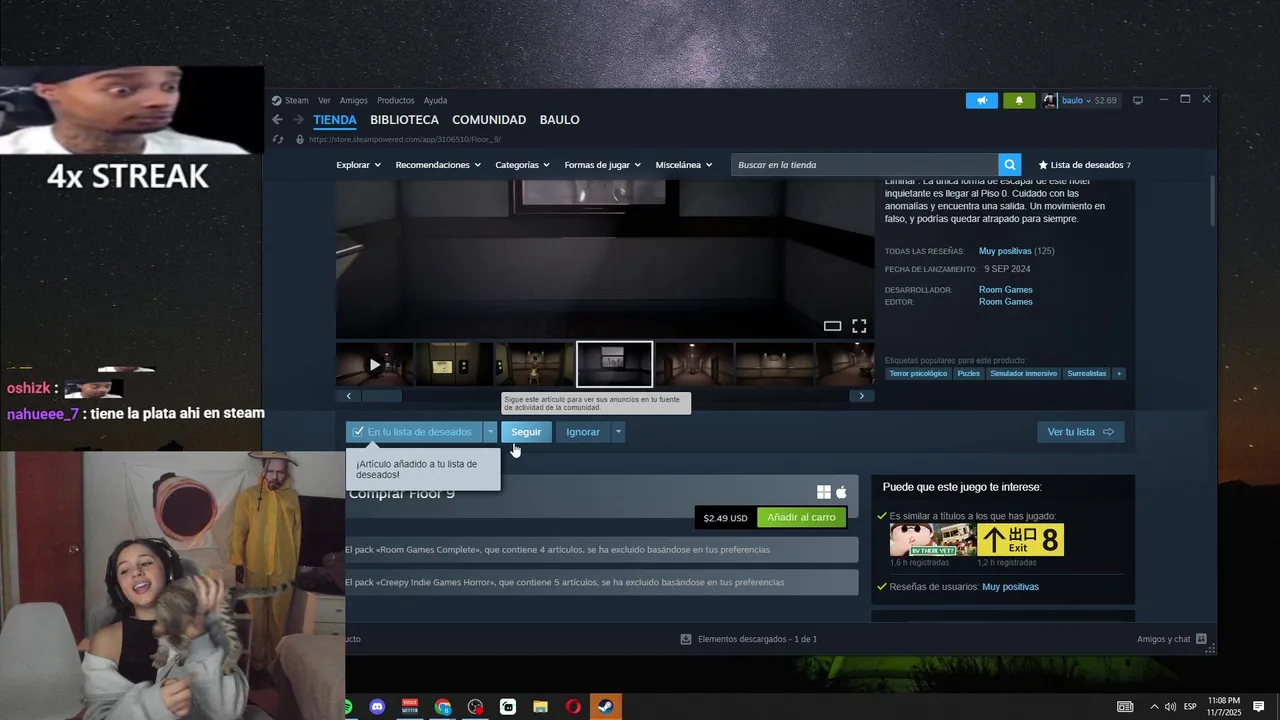The width and height of the screenshot is (1280, 720).
Task: Switch Steam to Big Picture mode
Action: click(1137, 100)
